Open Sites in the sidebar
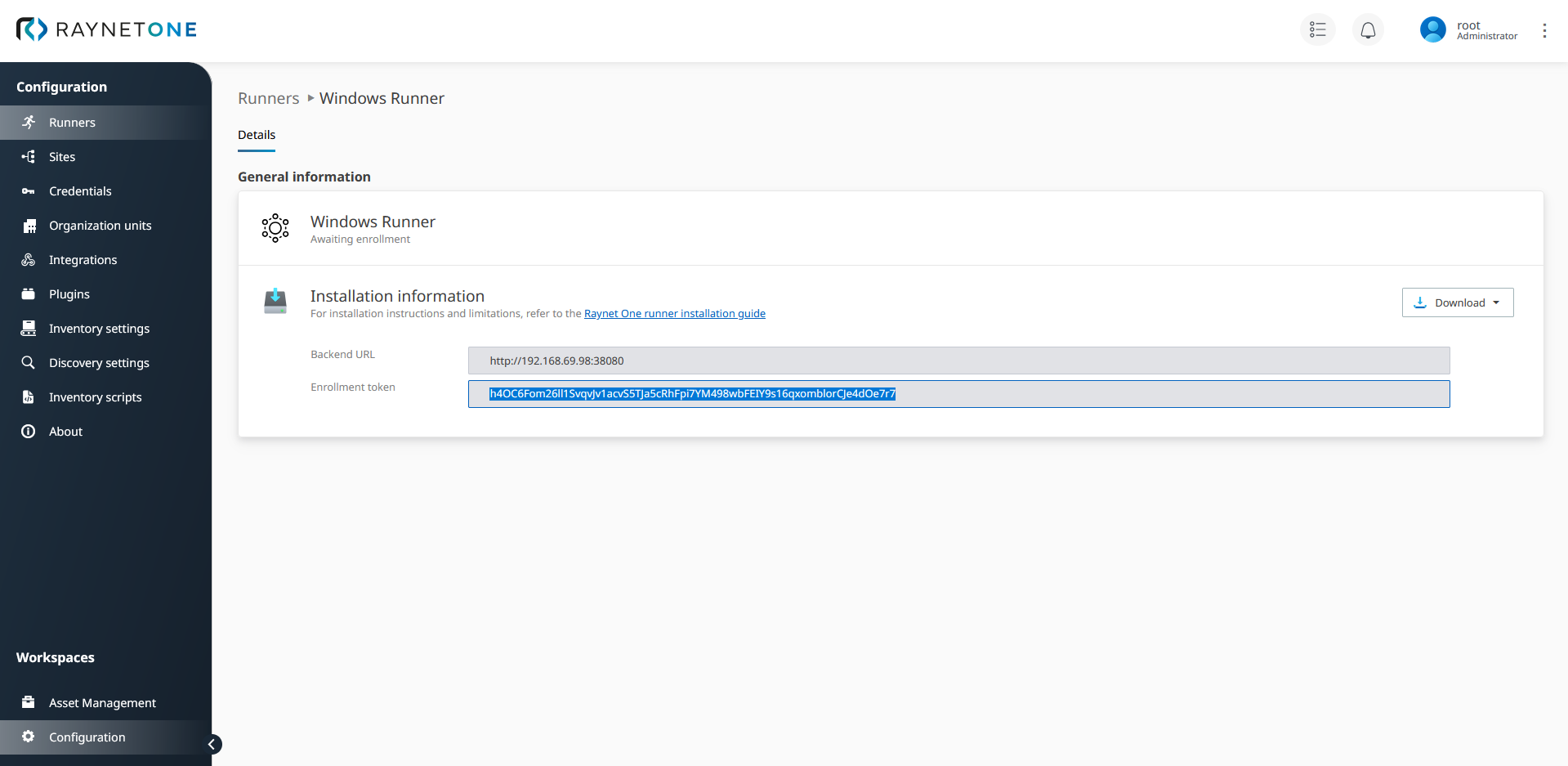 pos(105,157)
